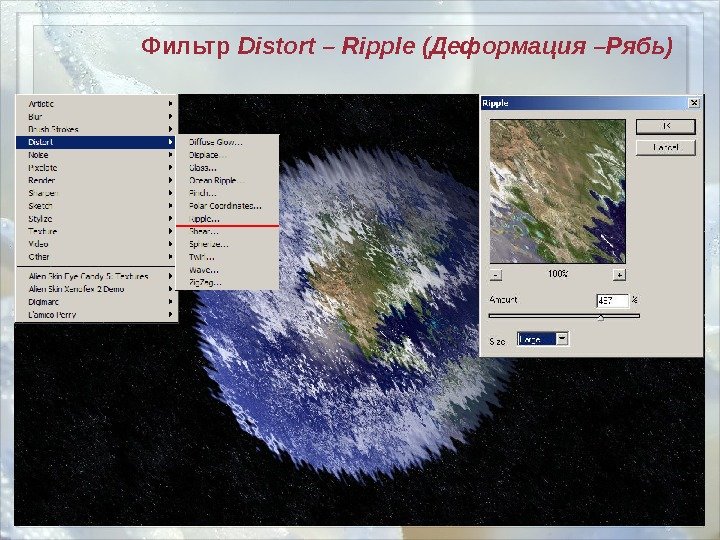This screenshot has width=720, height=540.
Task: Choose Diffuse Glow from Distort submenu
Action: 228,142
